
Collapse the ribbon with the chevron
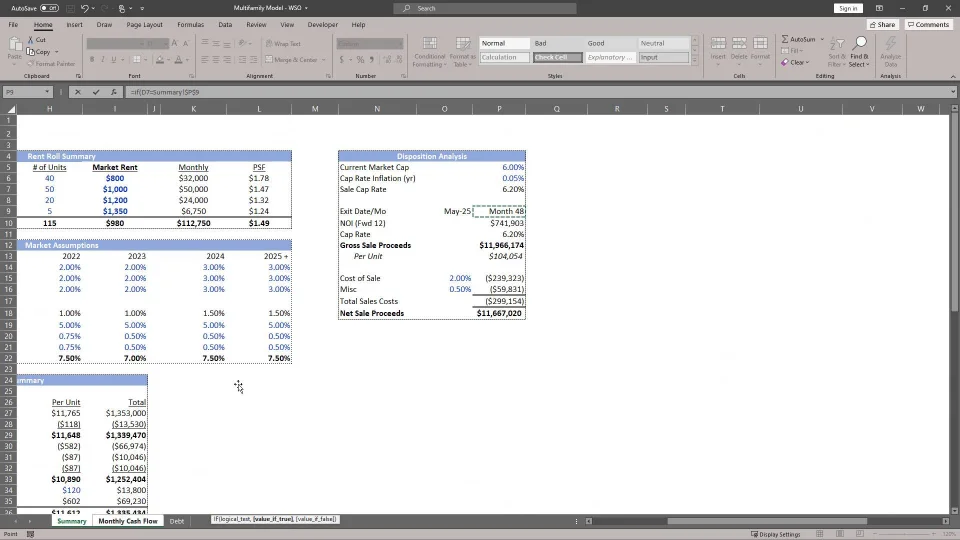point(953,77)
